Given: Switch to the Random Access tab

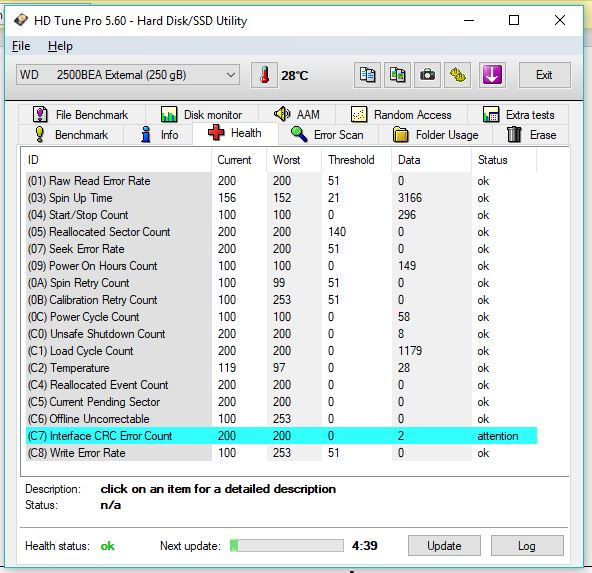Looking at the screenshot, I should pos(402,114).
